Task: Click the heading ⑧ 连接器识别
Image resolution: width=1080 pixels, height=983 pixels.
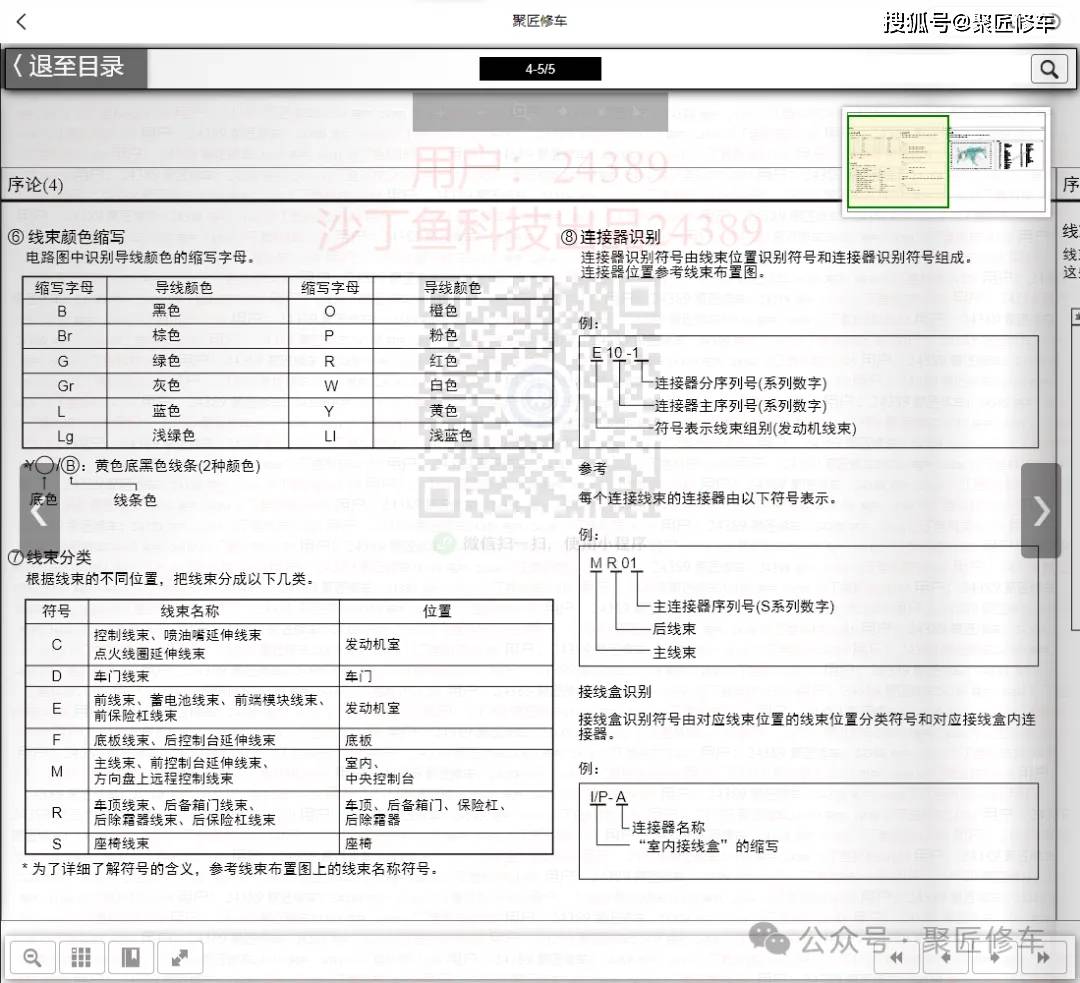Action: 610,237
